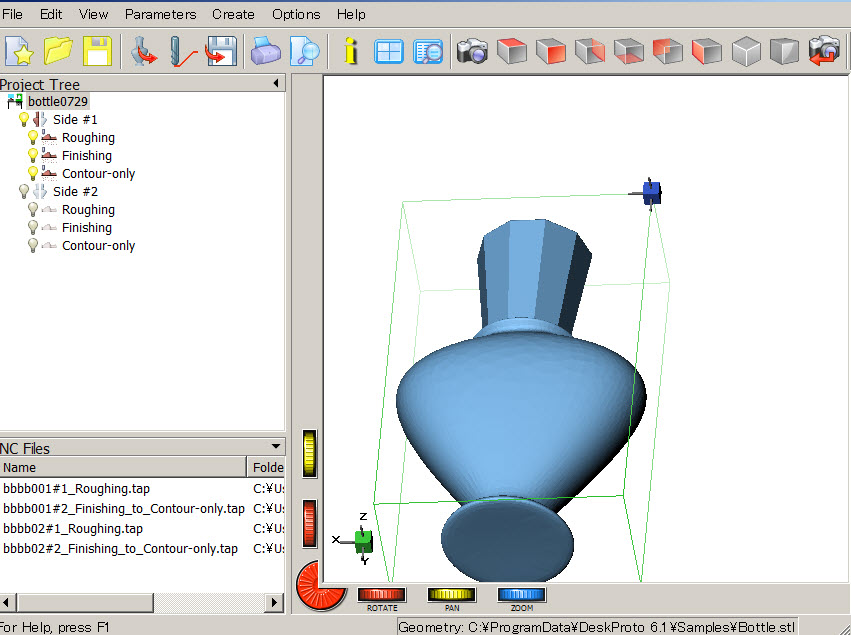Click the NC Files horizontal scrollbar thumb

85,602
